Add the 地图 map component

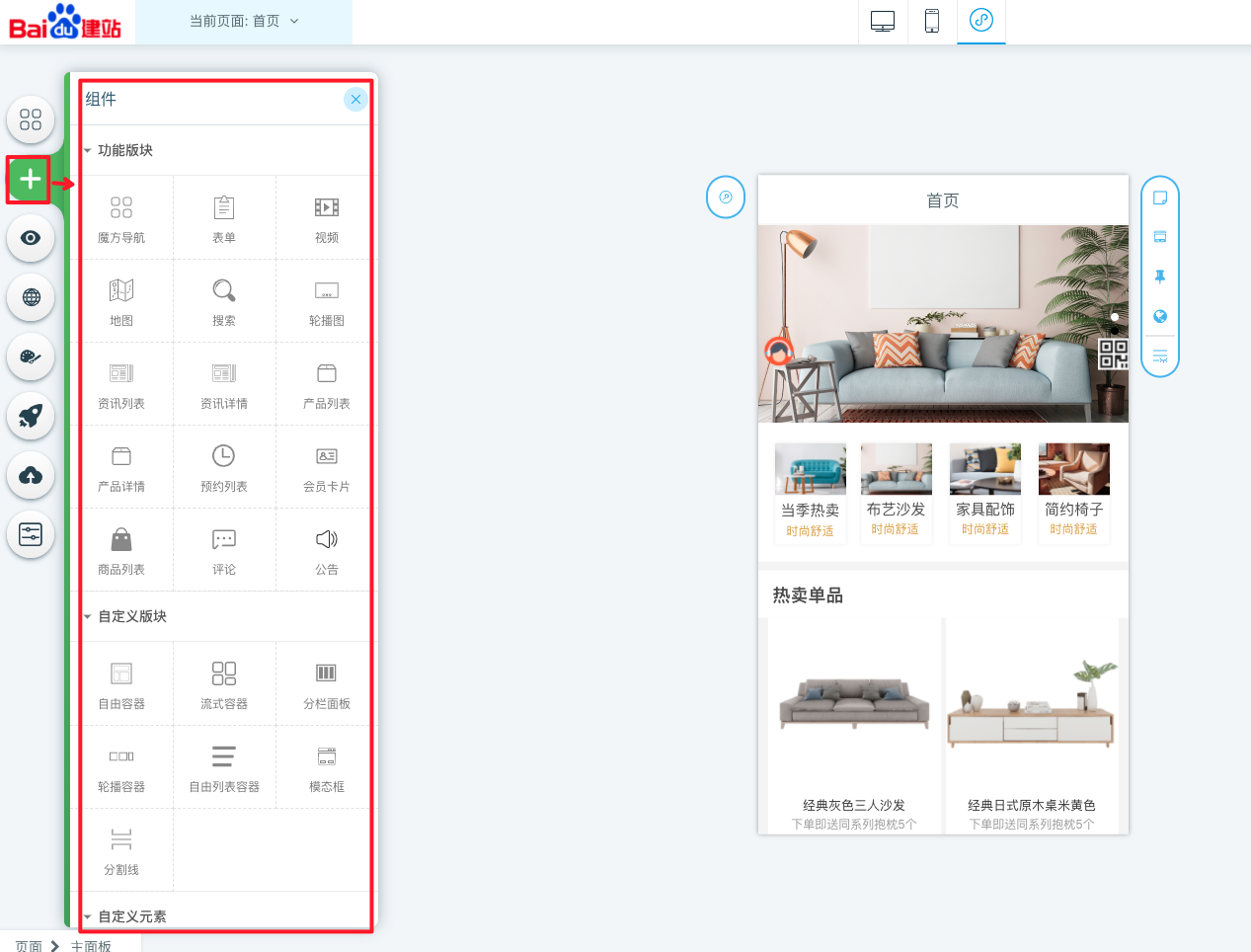(121, 301)
